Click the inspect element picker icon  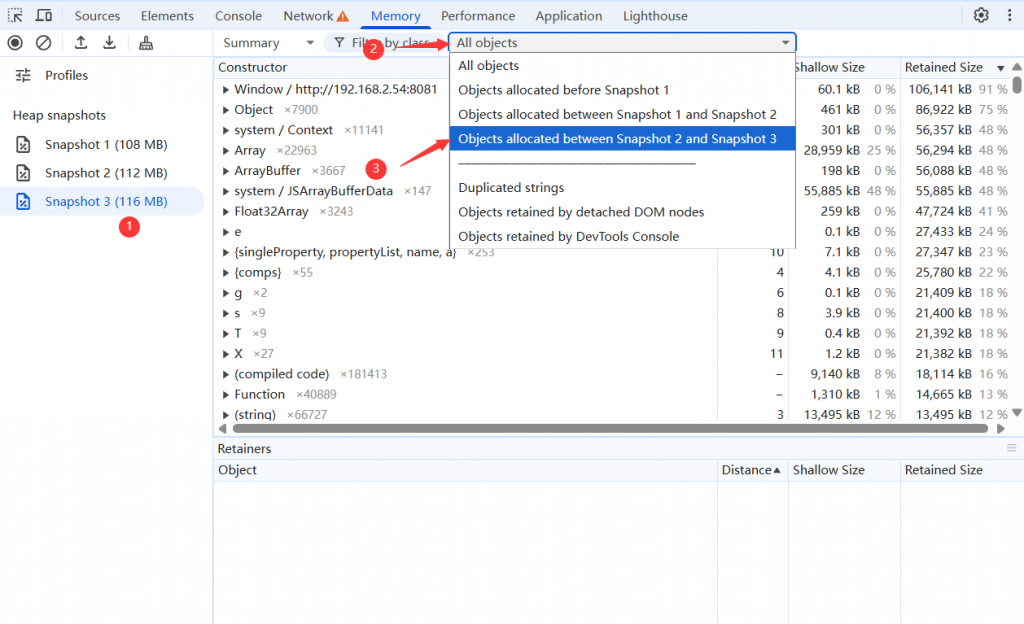click(15, 16)
